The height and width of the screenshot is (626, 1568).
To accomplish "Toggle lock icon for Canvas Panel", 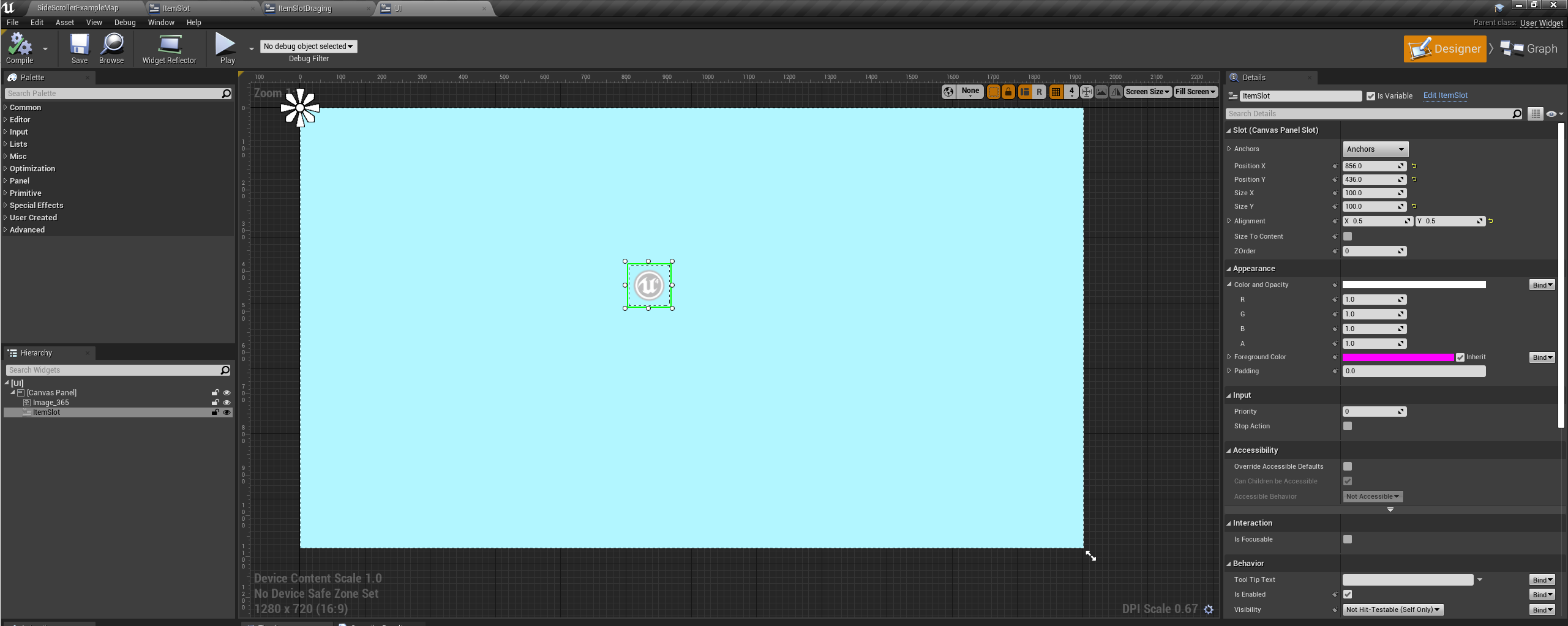I will click(x=215, y=393).
